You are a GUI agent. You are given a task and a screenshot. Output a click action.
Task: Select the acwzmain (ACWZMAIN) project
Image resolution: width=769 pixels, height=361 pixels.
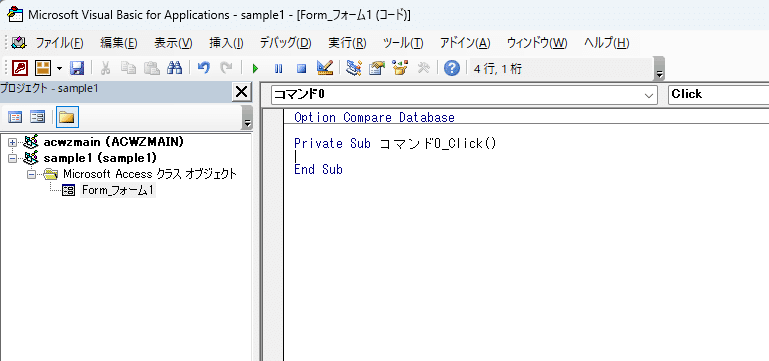tap(114, 142)
